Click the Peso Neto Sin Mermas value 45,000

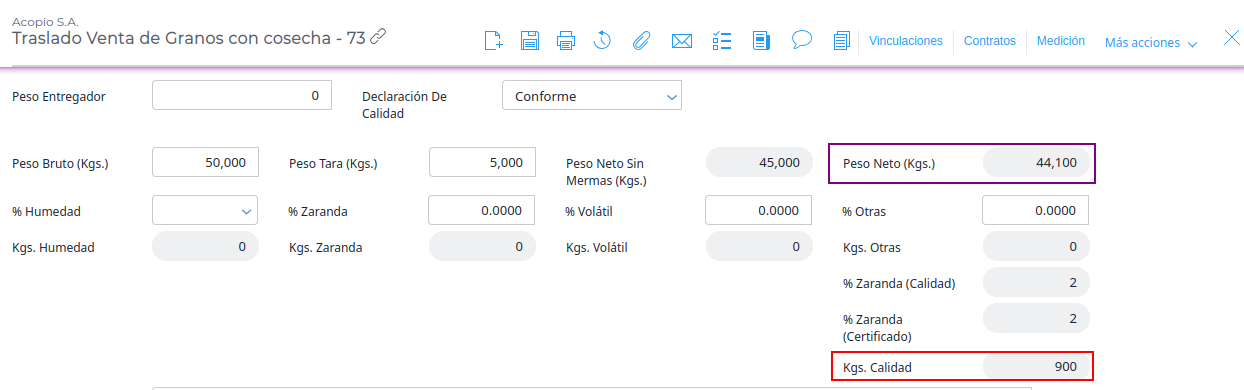pos(758,162)
